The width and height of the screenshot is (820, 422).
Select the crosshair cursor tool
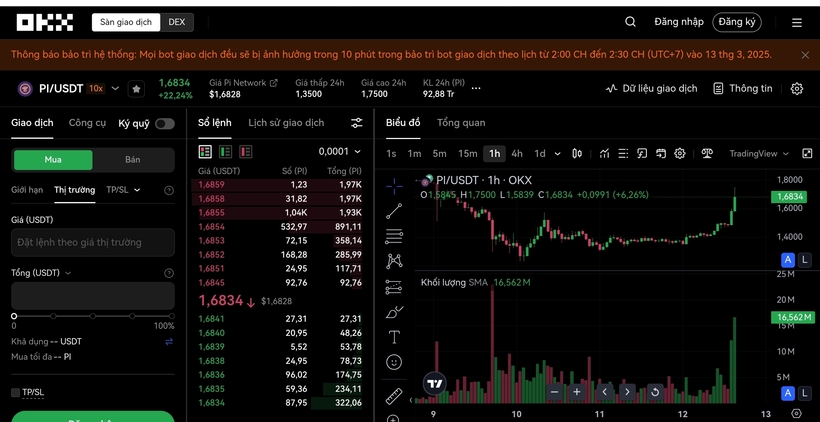coord(394,186)
